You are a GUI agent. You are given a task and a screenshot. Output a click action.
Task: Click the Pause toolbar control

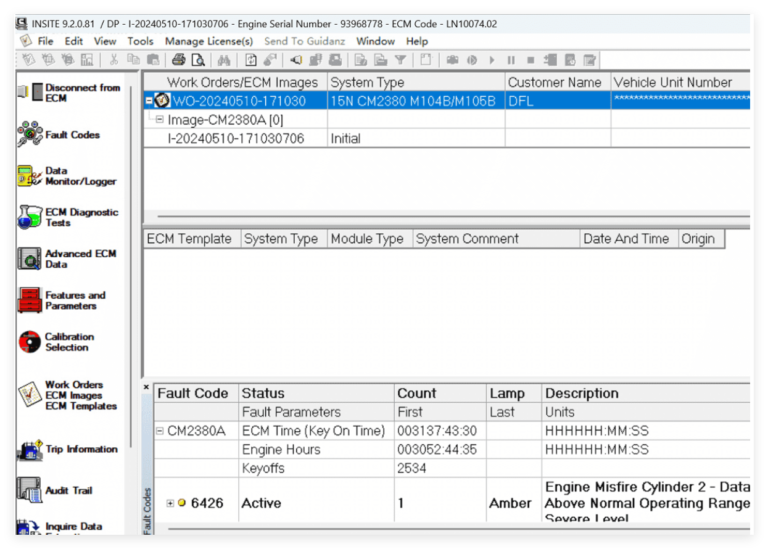[x=511, y=60]
